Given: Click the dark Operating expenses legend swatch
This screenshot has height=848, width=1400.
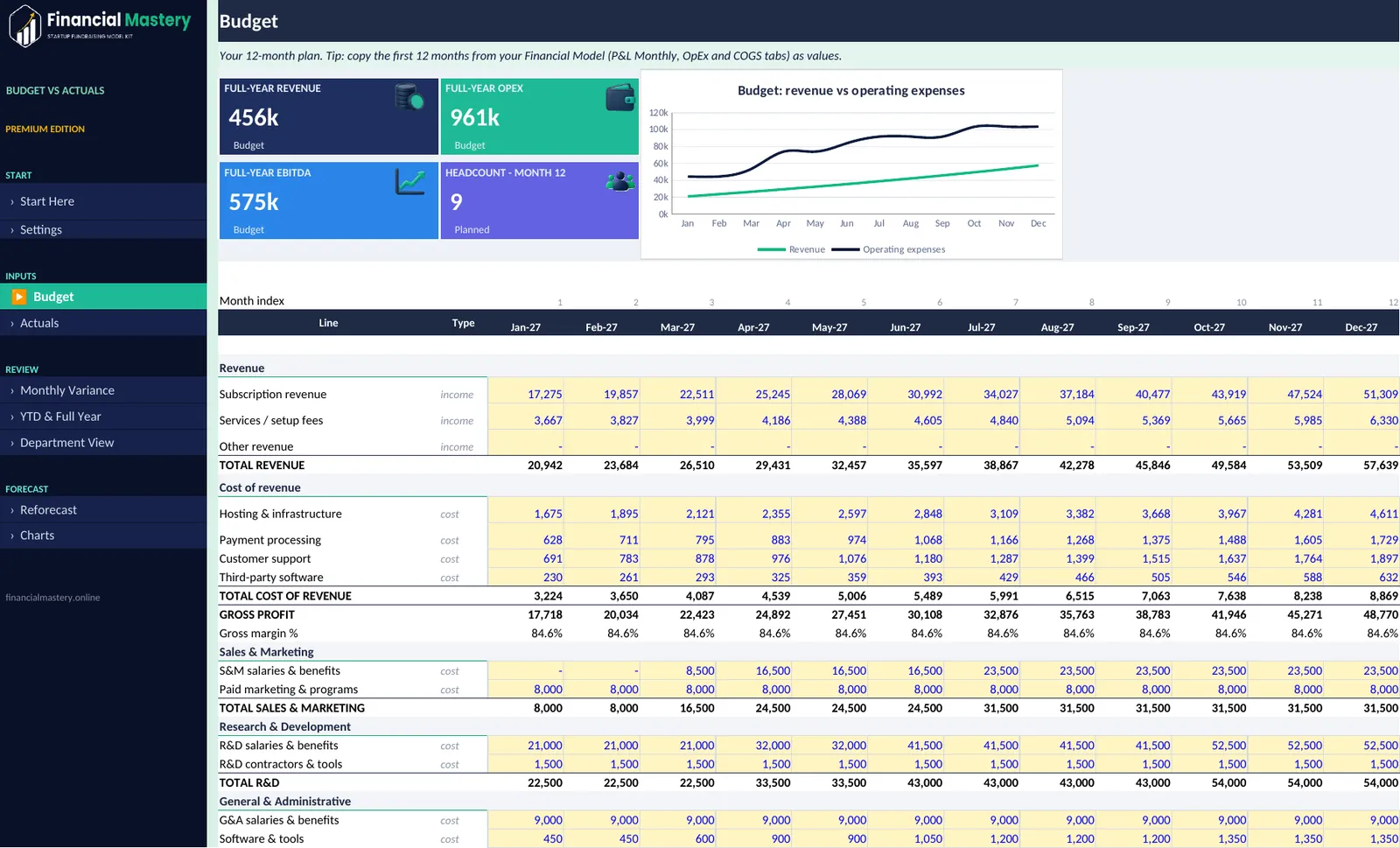Looking at the screenshot, I should click(x=845, y=249).
